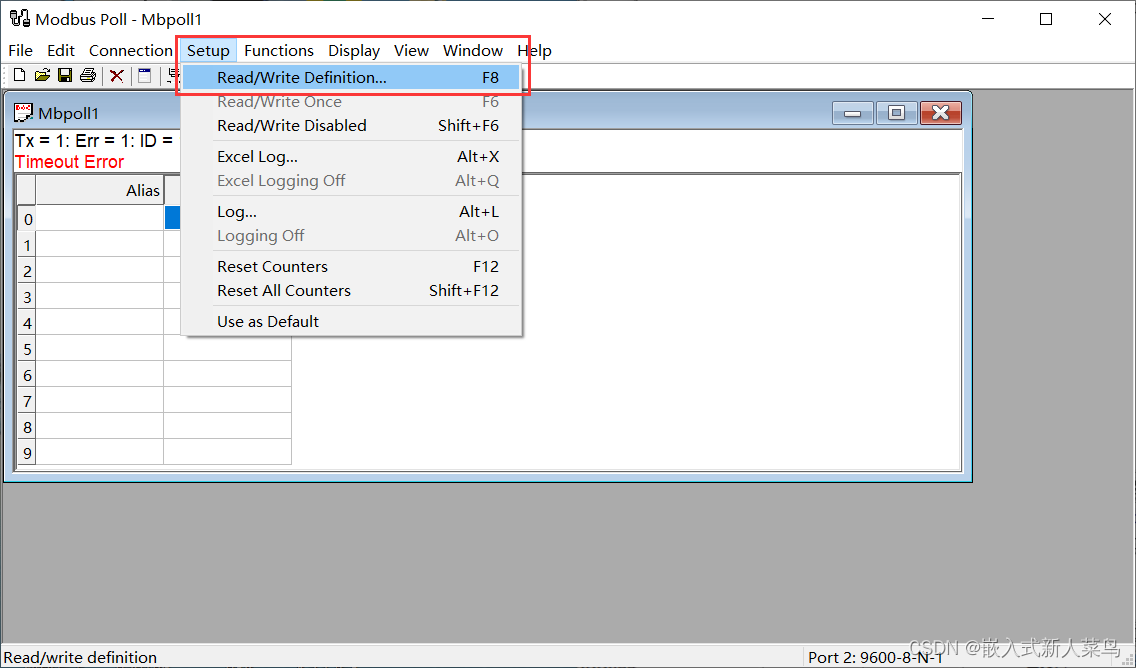Click Read/write definition status bar text
This screenshot has width=1136, height=668.
(x=80, y=657)
